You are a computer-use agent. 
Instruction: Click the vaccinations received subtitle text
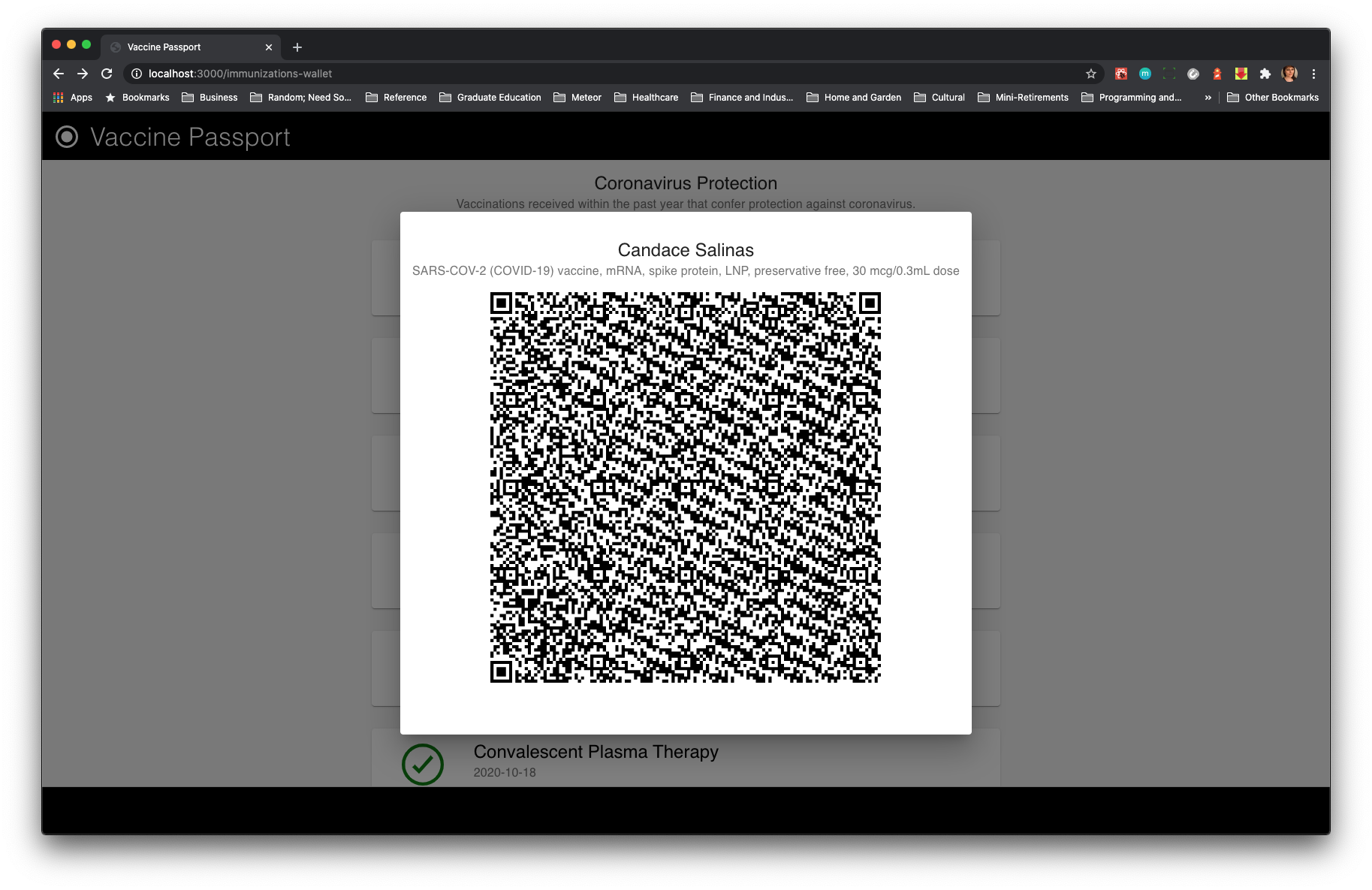(x=686, y=204)
